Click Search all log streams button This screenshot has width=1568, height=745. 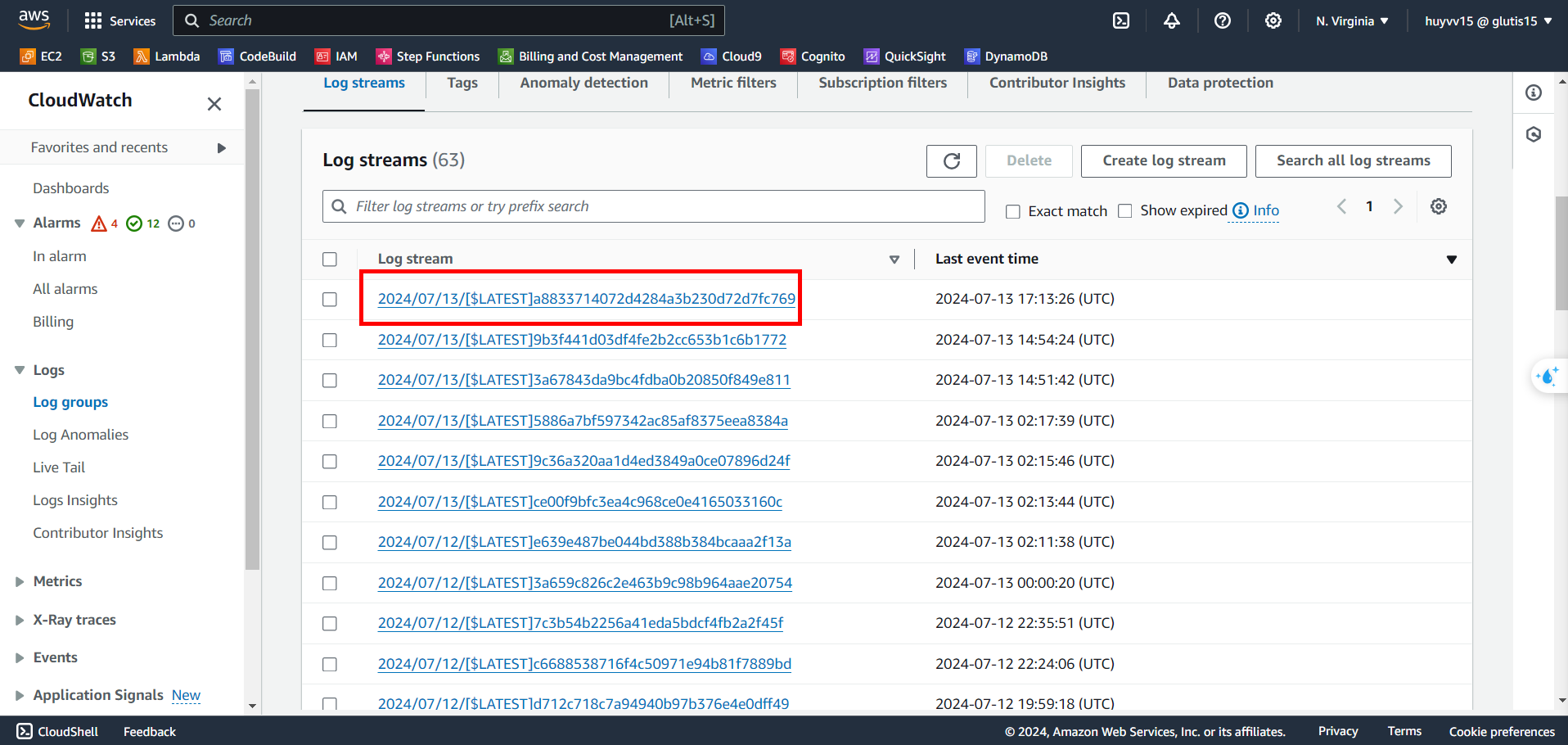click(x=1354, y=161)
